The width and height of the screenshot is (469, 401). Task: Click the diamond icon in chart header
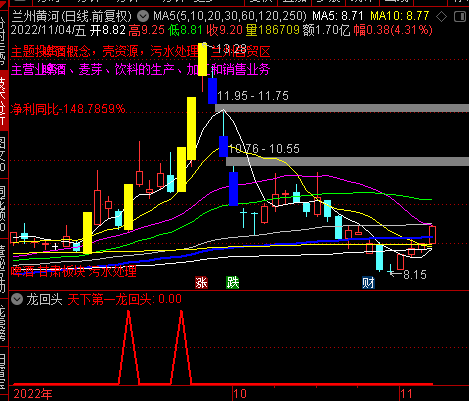click(441, 16)
